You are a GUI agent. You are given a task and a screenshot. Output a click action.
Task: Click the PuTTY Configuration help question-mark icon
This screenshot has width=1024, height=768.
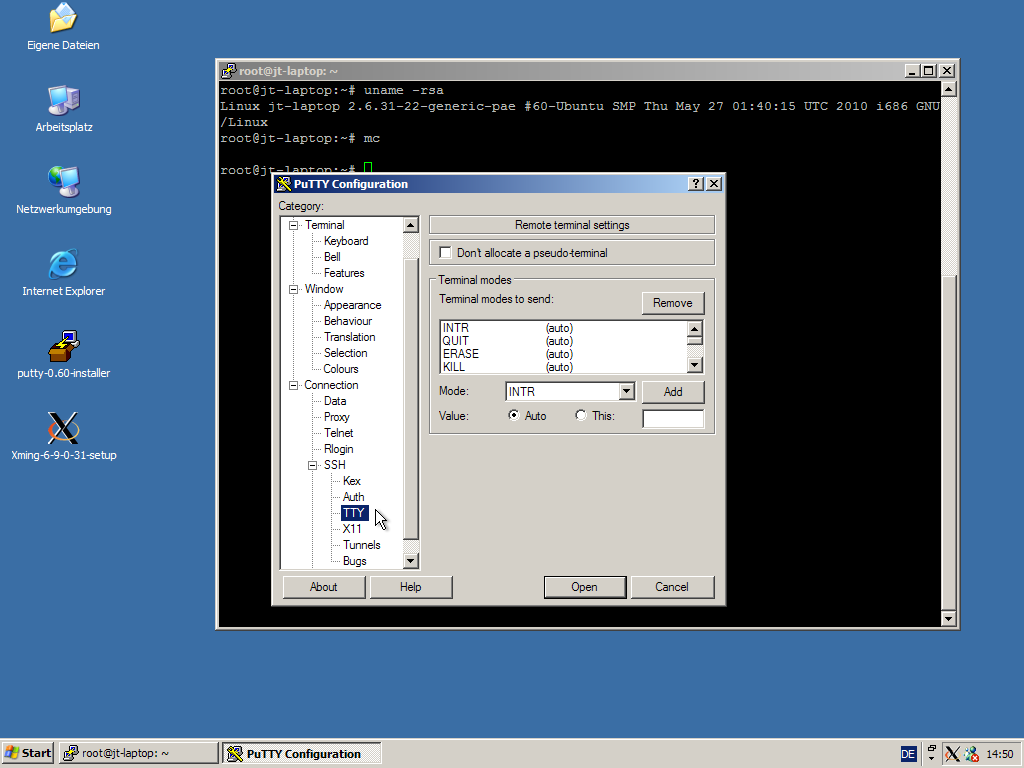point(696,184)
